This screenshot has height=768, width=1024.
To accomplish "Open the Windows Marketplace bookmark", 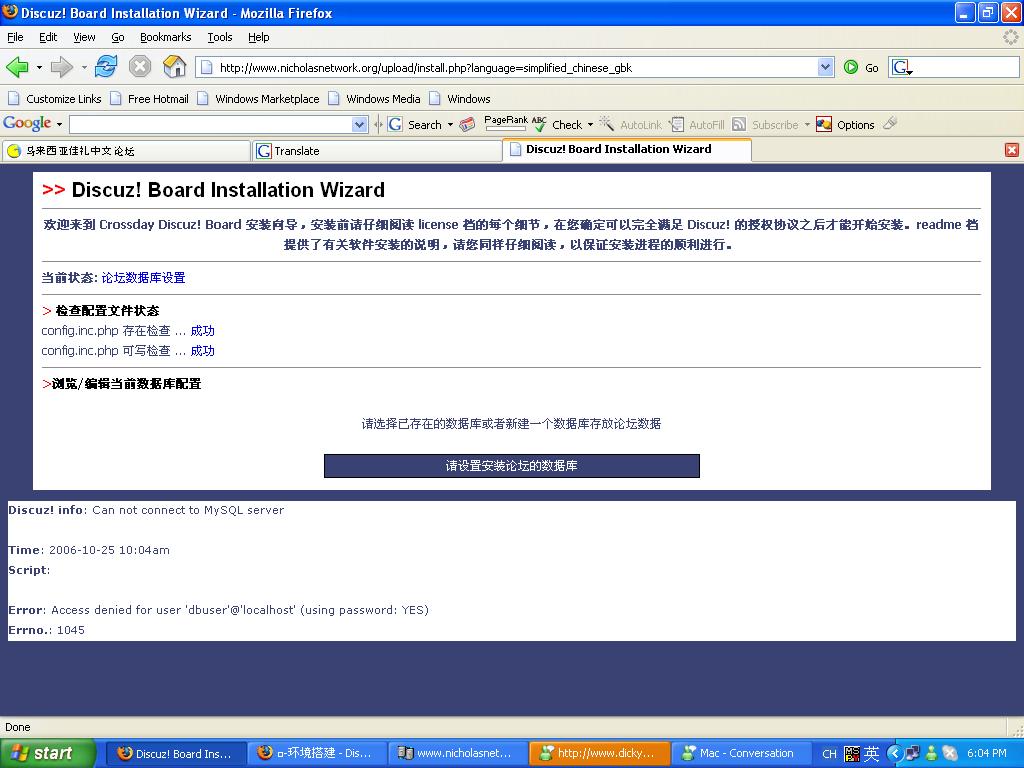I will click(259, 99).
